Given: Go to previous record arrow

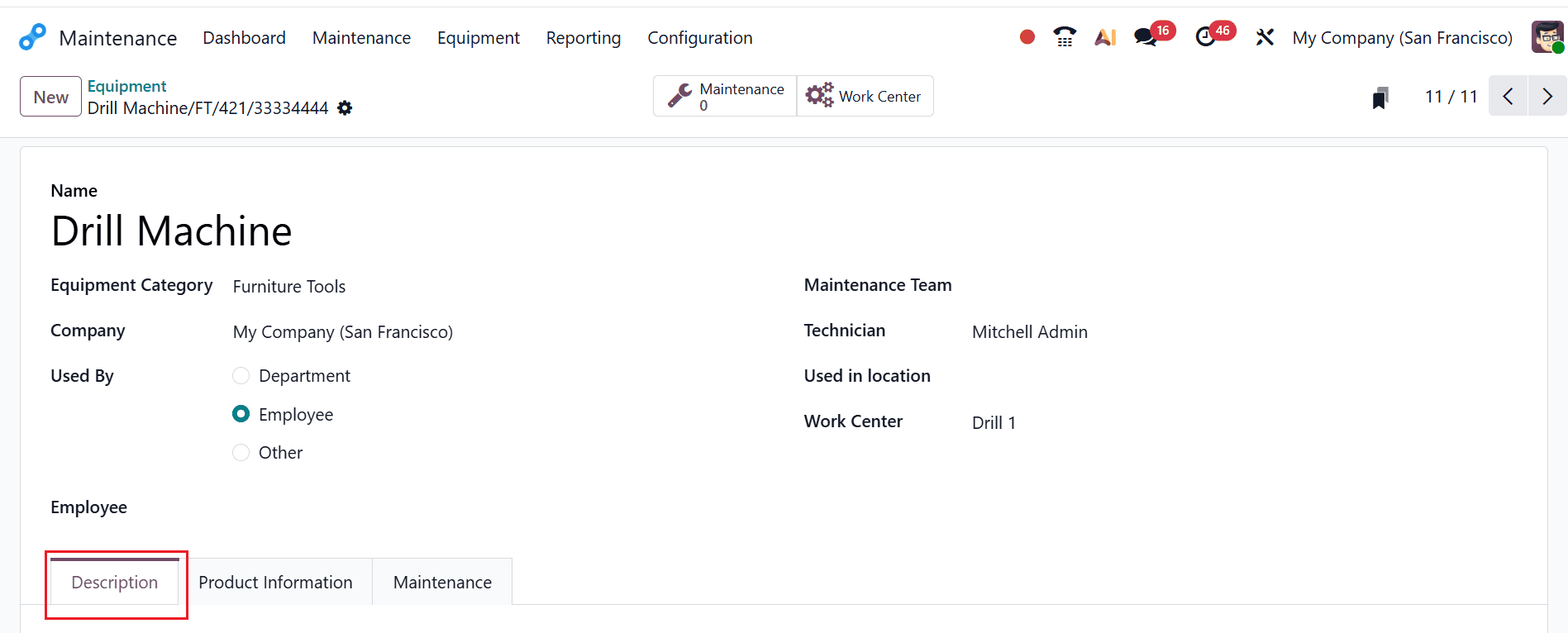Looking at the screenshot, I should pyautogui.click(x=1508, y=96).
